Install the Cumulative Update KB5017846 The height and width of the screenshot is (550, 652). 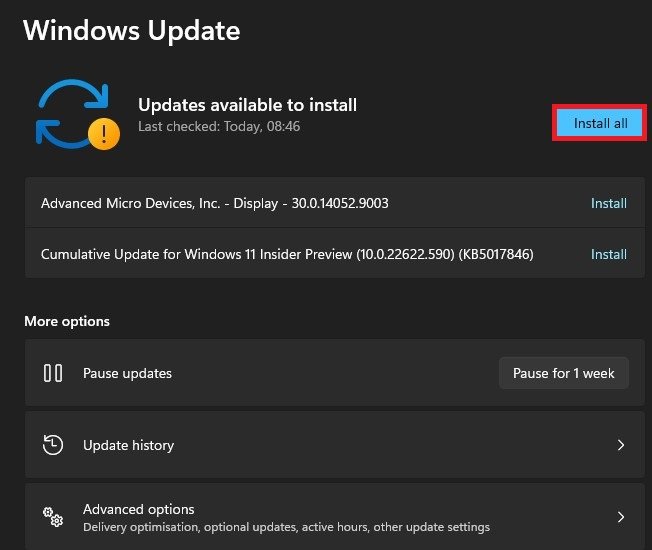(x=609, y=254)
